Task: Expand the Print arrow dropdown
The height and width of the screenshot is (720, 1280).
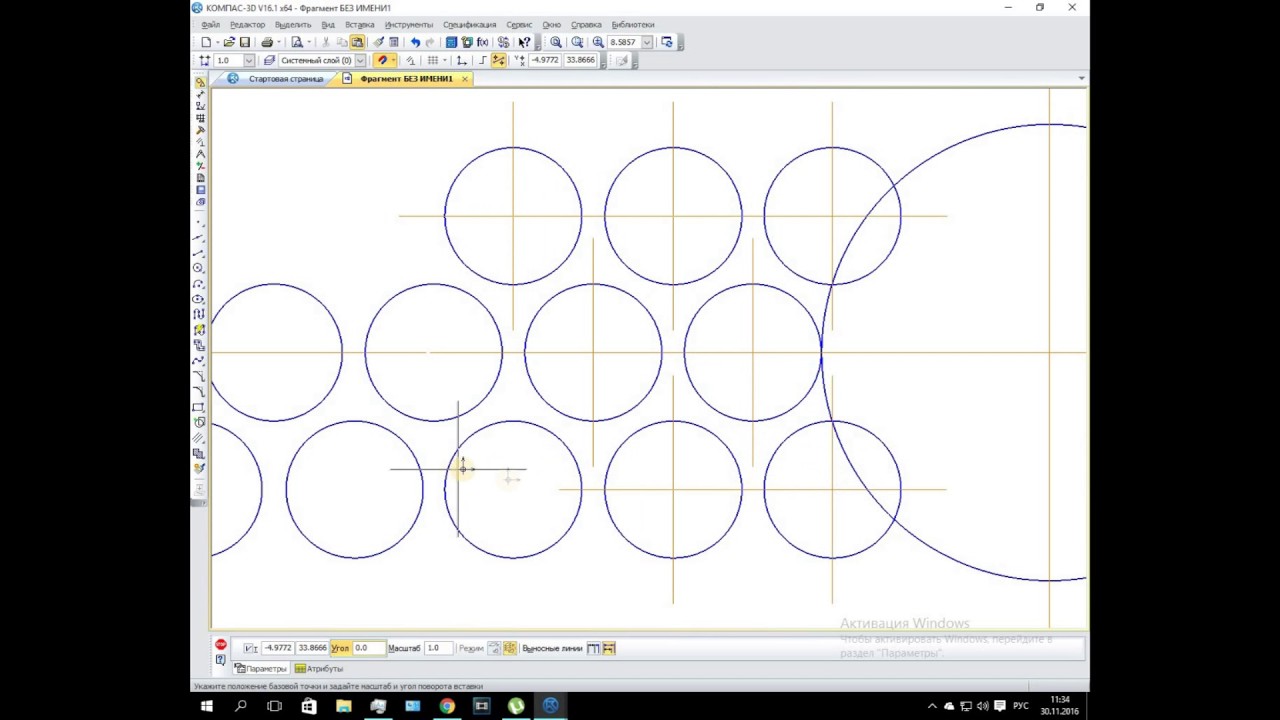Action: click(x=279, y=42)
